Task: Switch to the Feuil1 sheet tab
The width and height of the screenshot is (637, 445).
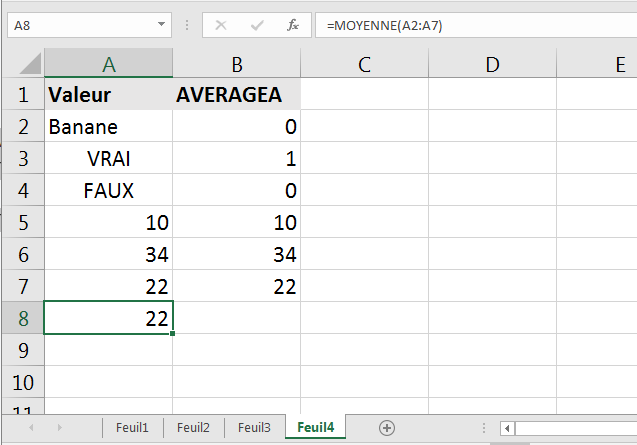Action: point(132,428)
